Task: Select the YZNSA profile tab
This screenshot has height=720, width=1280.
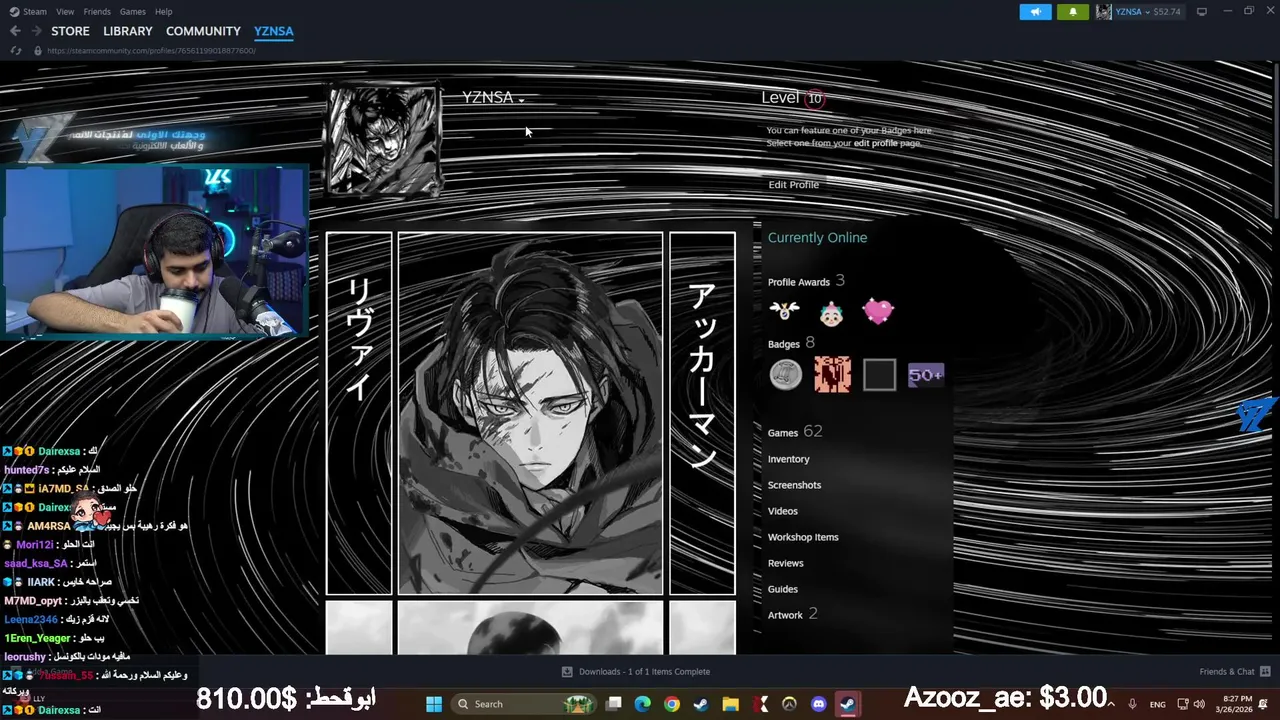Action: click(x=274, y=31)
